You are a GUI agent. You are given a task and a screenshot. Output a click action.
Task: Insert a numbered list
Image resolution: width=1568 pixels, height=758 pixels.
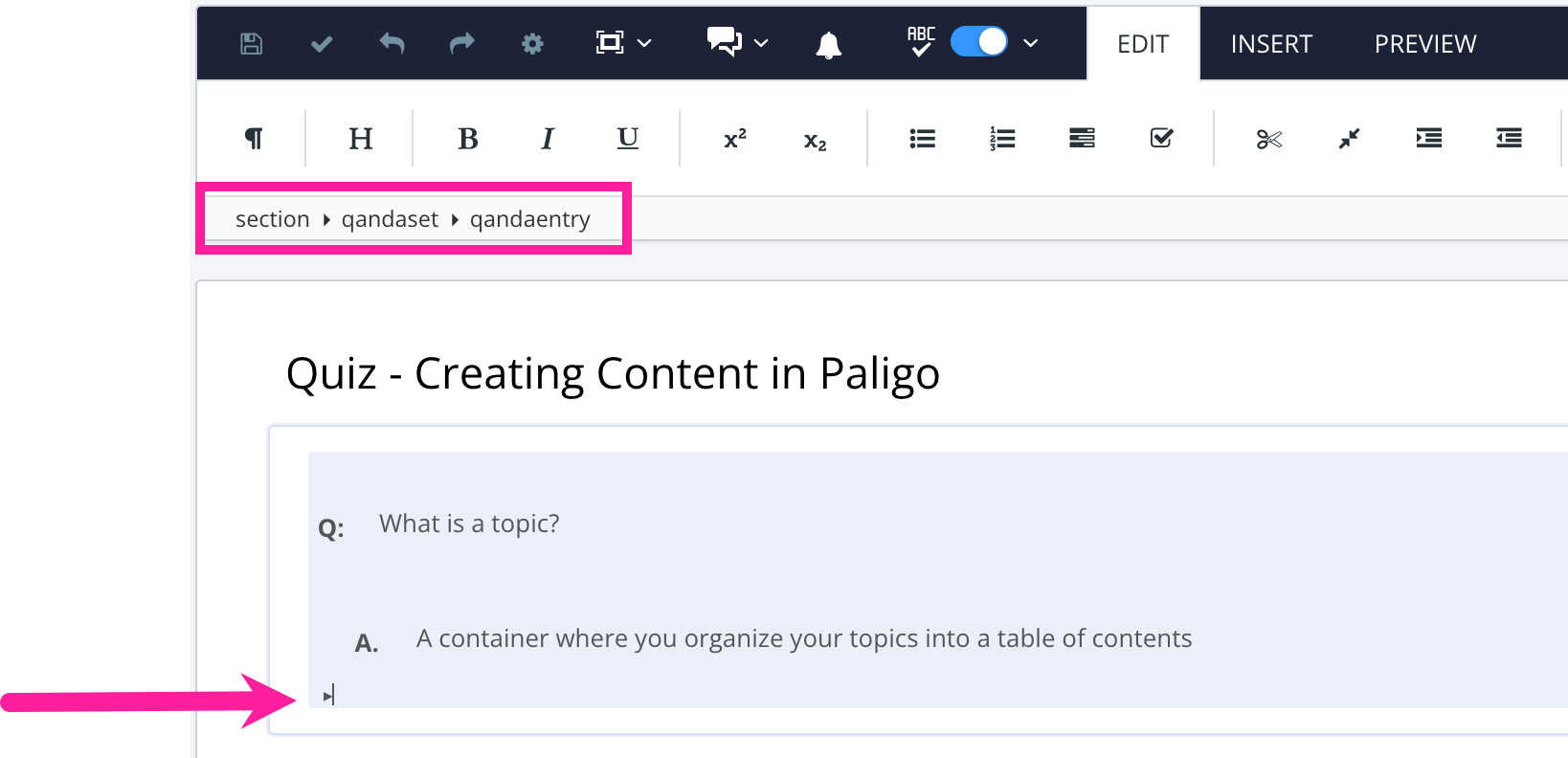1002,139
